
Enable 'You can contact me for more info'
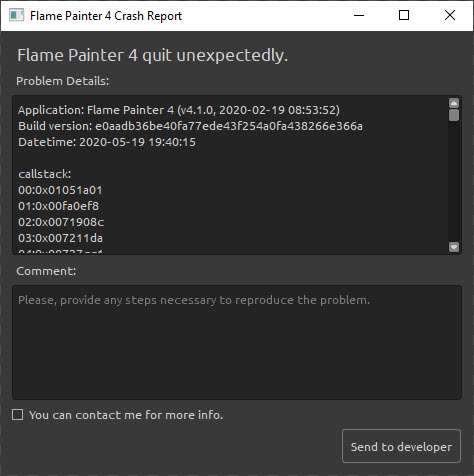18,415
